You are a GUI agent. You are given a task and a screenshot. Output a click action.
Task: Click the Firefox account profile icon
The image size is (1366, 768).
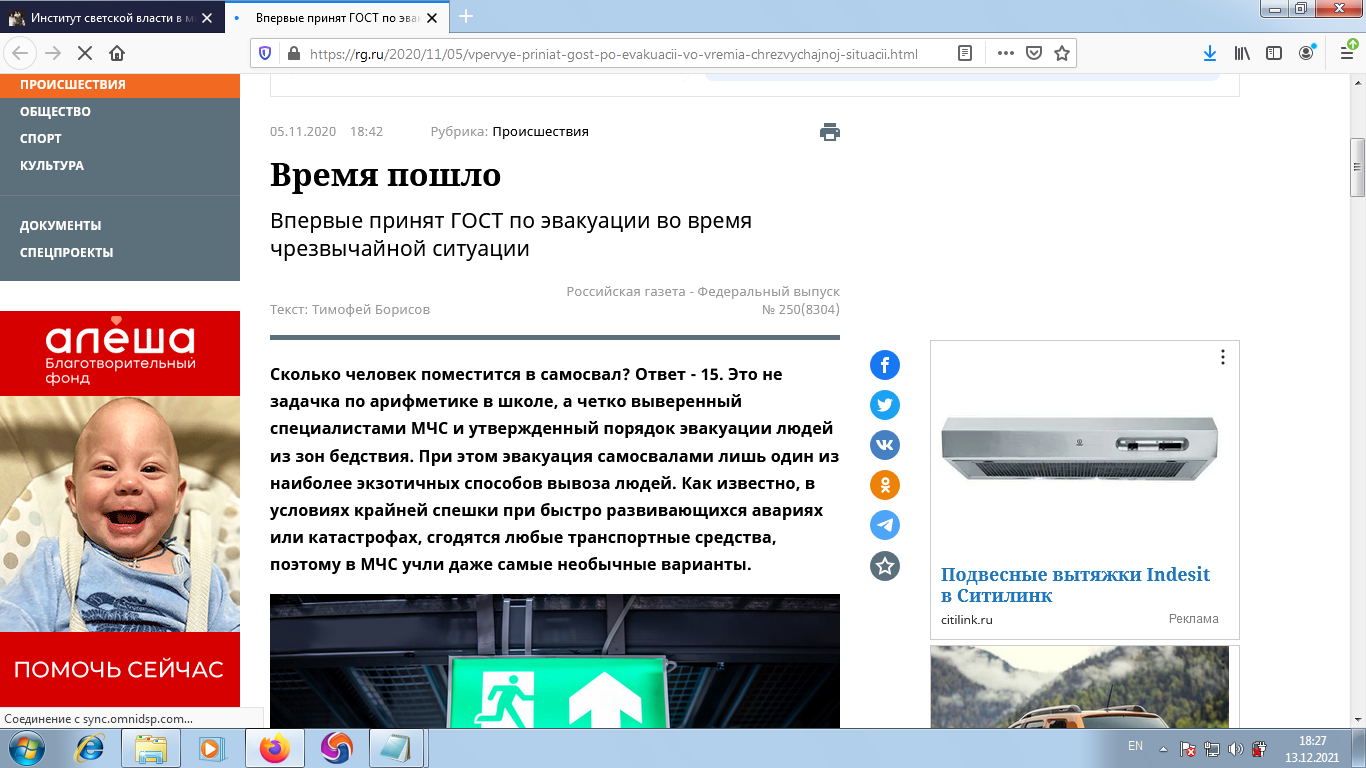(x=1305, y=53)
